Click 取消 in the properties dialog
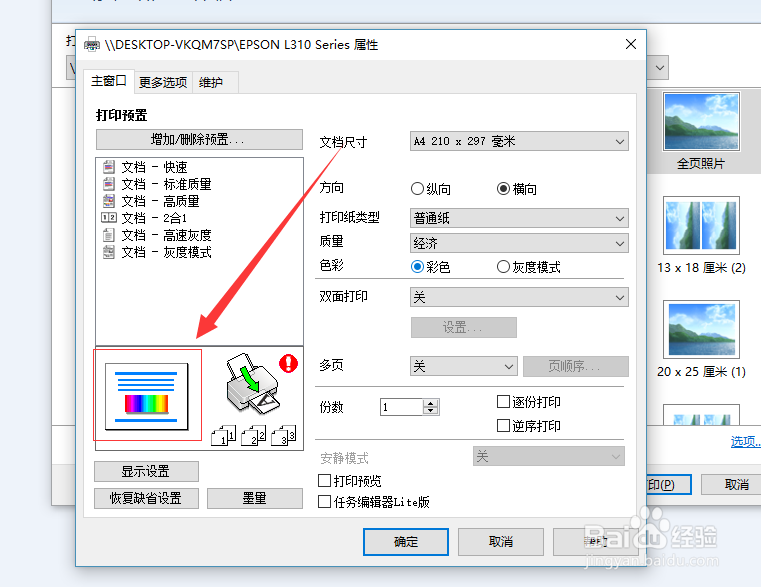This screenshot has width=761, height=587. 500,542
